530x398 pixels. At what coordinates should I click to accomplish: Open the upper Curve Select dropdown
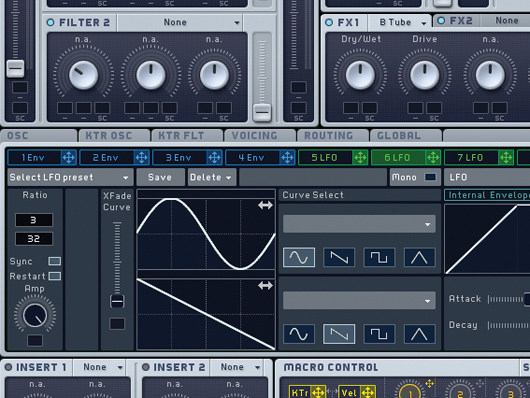pos(359,224)
